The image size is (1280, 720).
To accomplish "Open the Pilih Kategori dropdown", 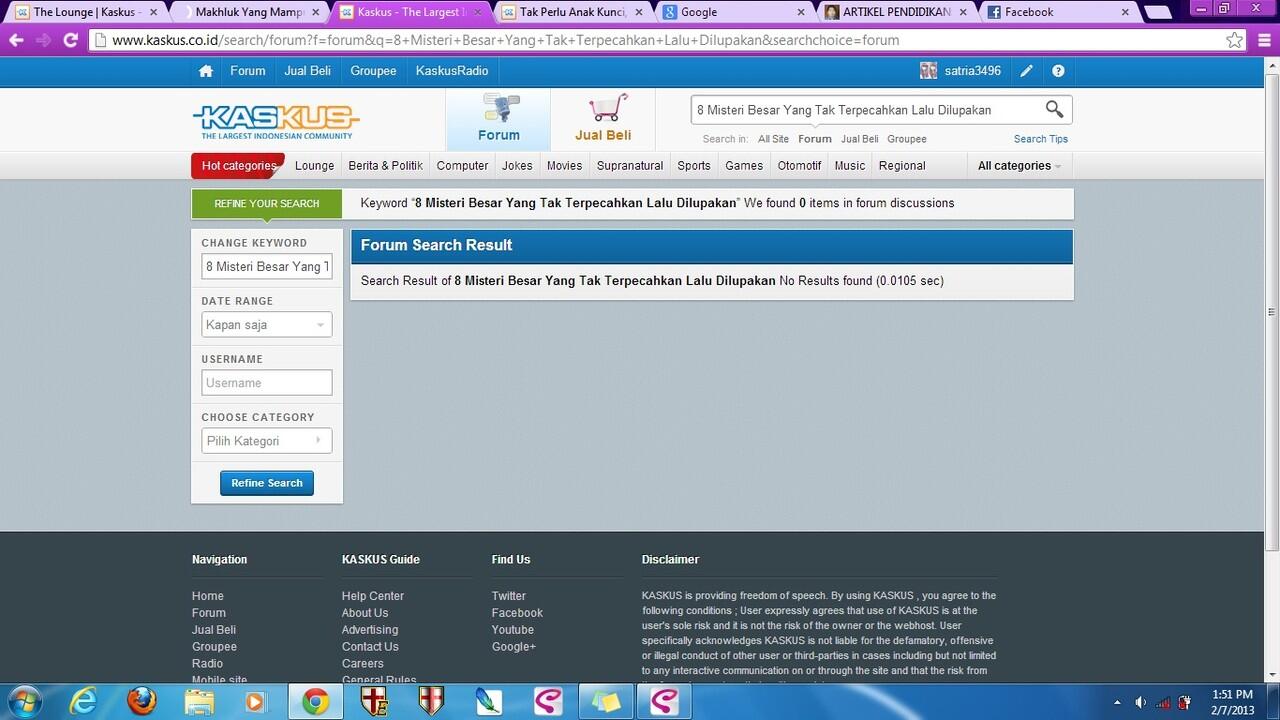I will coord(267,441).
